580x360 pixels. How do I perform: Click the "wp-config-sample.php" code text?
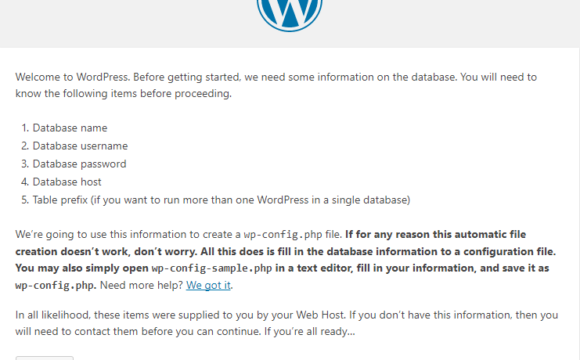(212, 268)
